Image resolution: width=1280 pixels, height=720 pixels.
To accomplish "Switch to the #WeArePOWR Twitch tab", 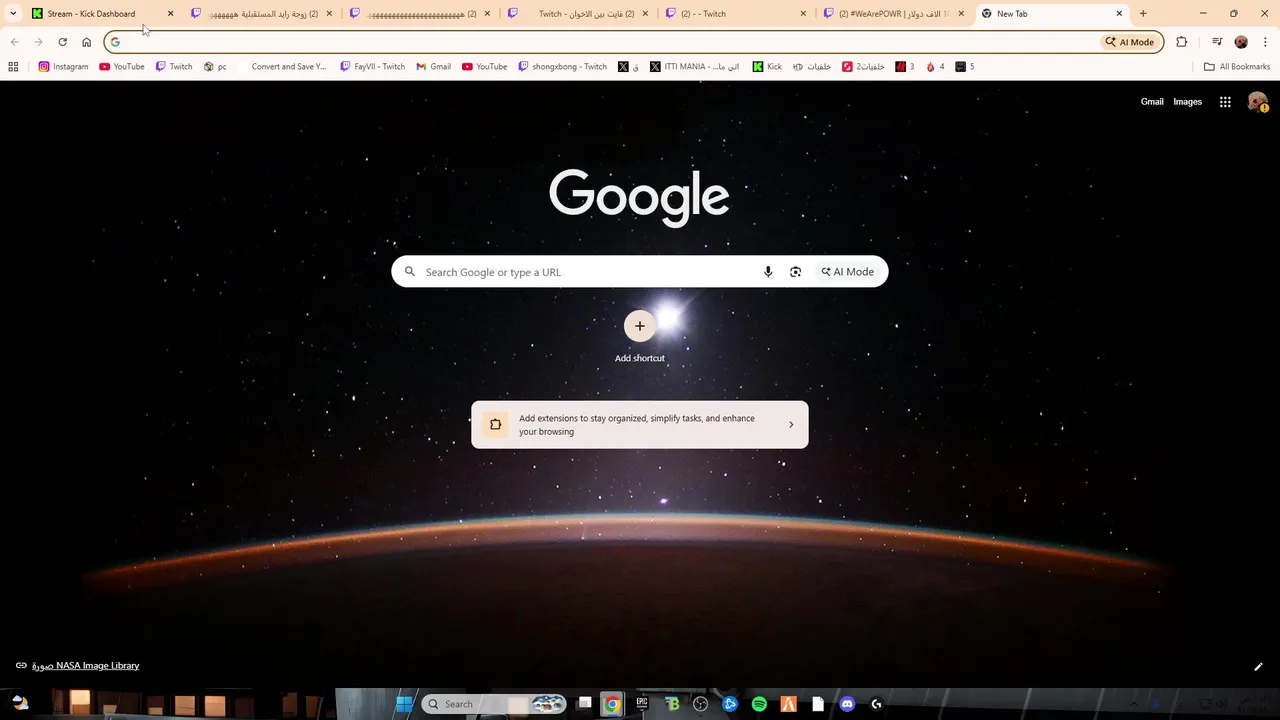I will 893,14.
